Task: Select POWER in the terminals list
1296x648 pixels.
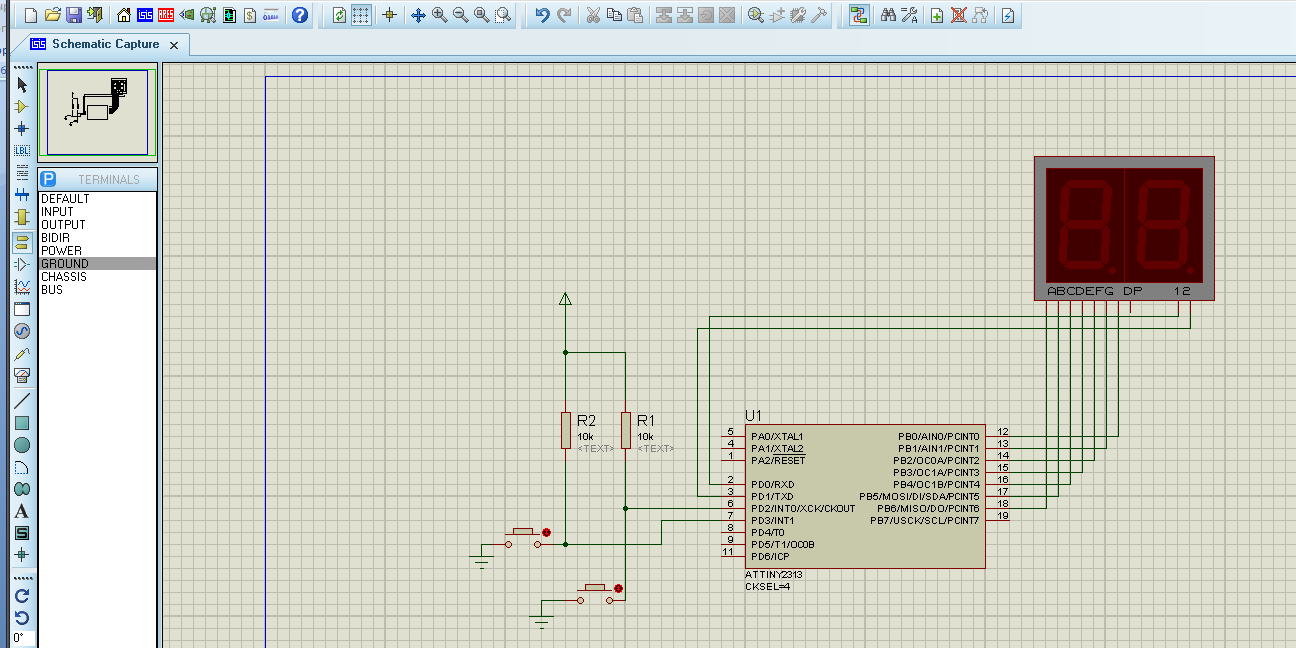Action: coord(62,251)
